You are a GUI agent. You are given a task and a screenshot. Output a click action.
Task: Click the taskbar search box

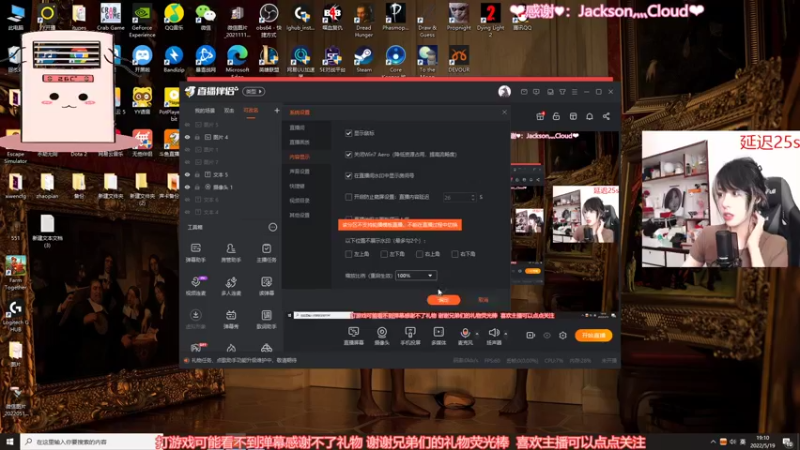click(92, 441)
